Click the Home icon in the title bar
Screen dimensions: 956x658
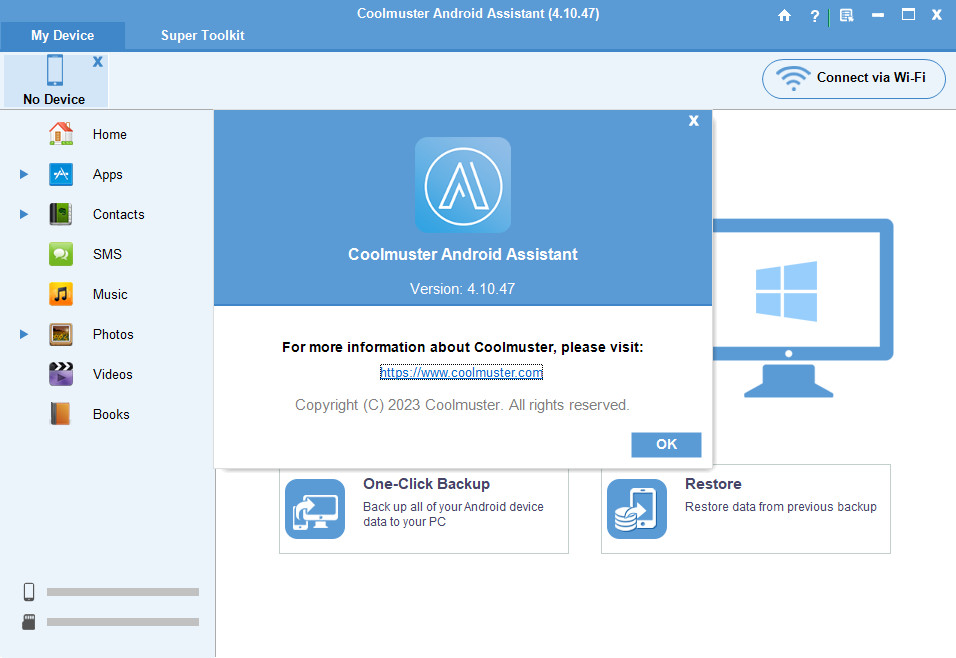pyautogui.click(x=784, y=15)
